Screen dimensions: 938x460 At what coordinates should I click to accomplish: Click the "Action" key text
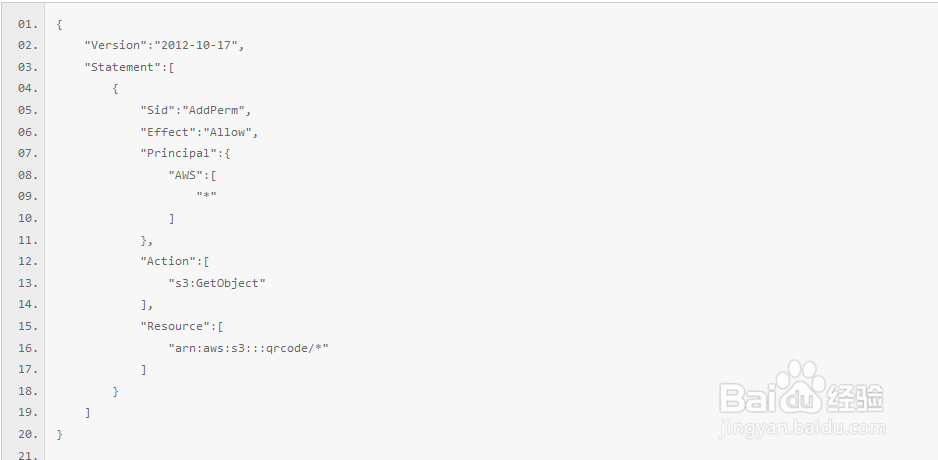pos(168,261)
